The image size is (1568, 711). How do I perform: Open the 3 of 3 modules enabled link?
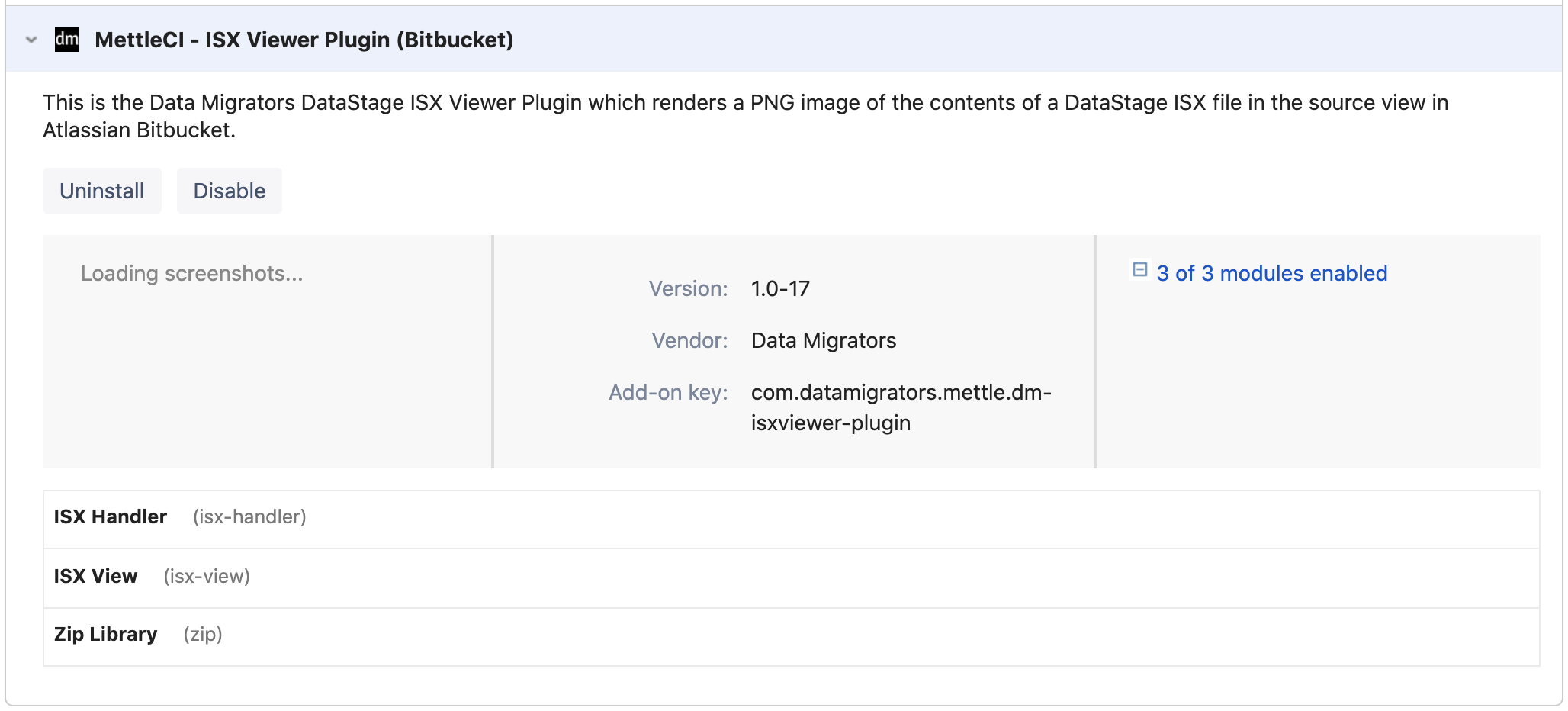pos(1271,273)
